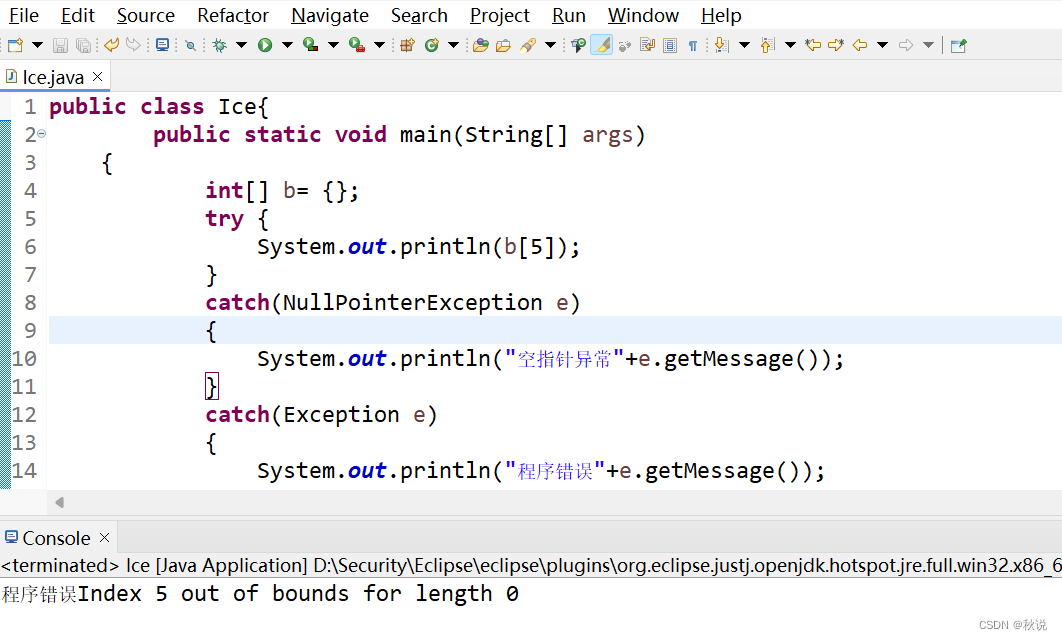
Task: Jump to Last Edit Location icon
Action: coord(813,45)
